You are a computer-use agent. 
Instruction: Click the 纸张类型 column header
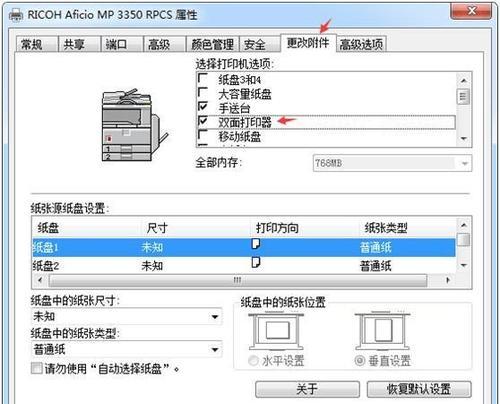point(408,228)
